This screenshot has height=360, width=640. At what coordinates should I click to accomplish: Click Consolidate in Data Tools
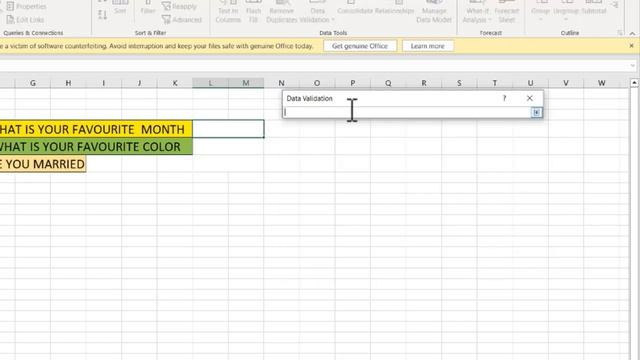(x=355, y=8)
